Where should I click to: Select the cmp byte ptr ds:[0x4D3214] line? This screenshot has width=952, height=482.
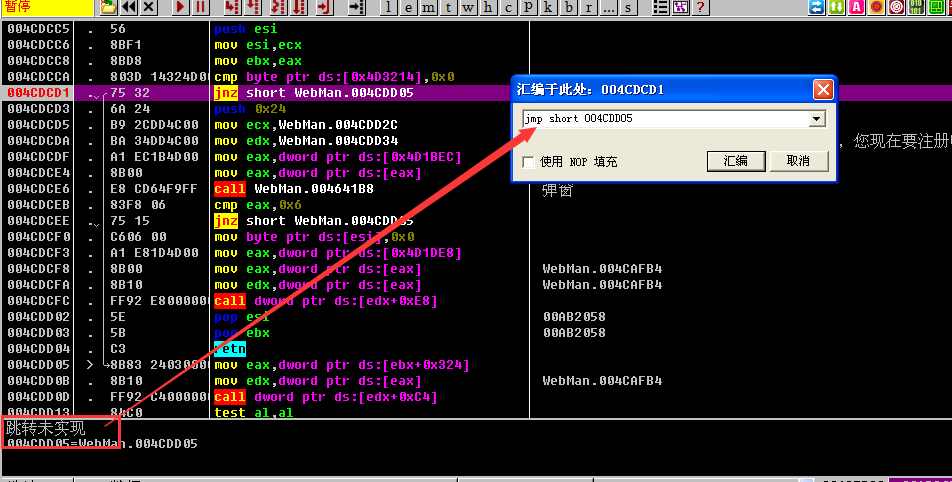coord(334,77)
